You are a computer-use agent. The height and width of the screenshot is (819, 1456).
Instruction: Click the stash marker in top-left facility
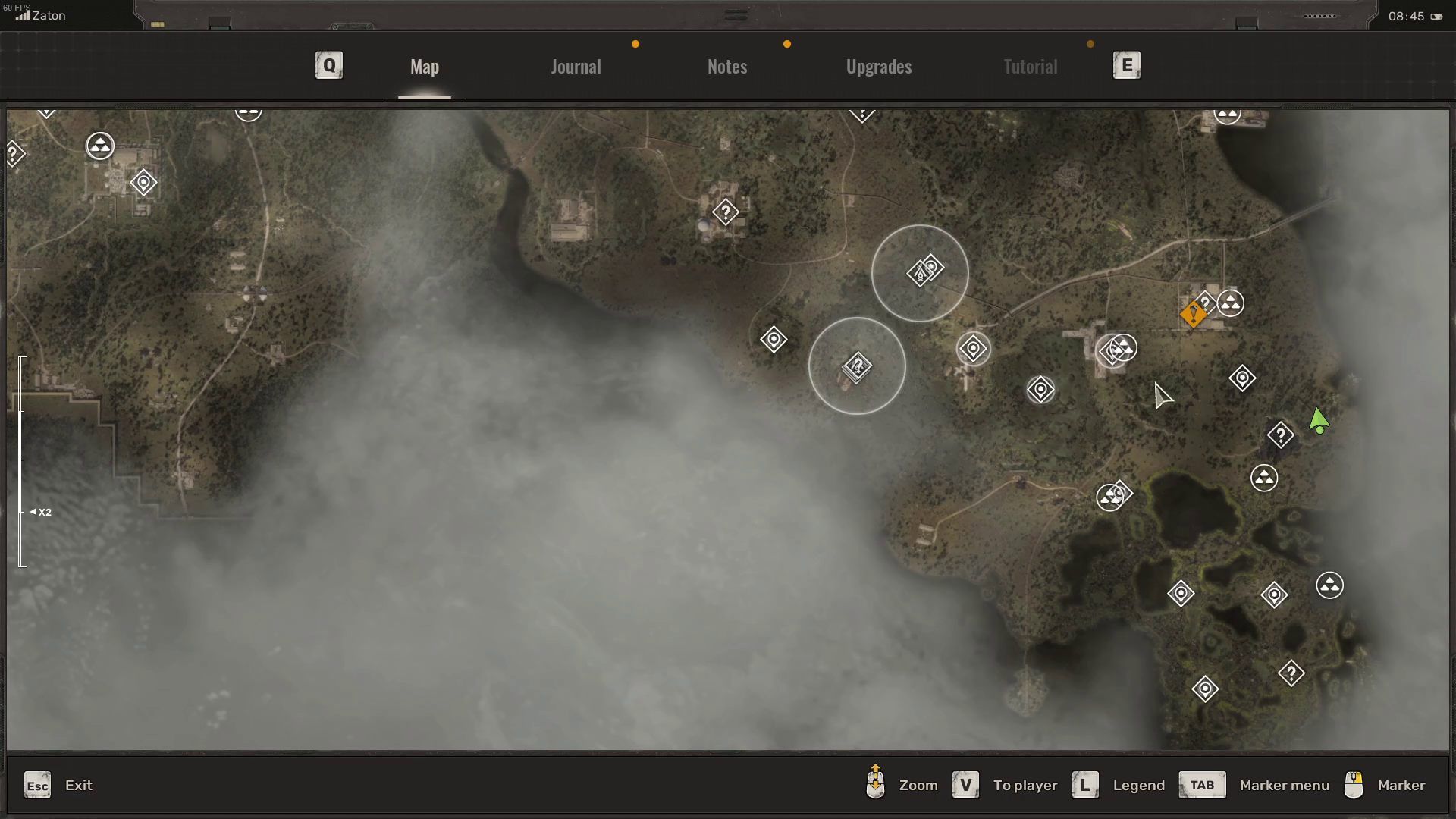143,183
